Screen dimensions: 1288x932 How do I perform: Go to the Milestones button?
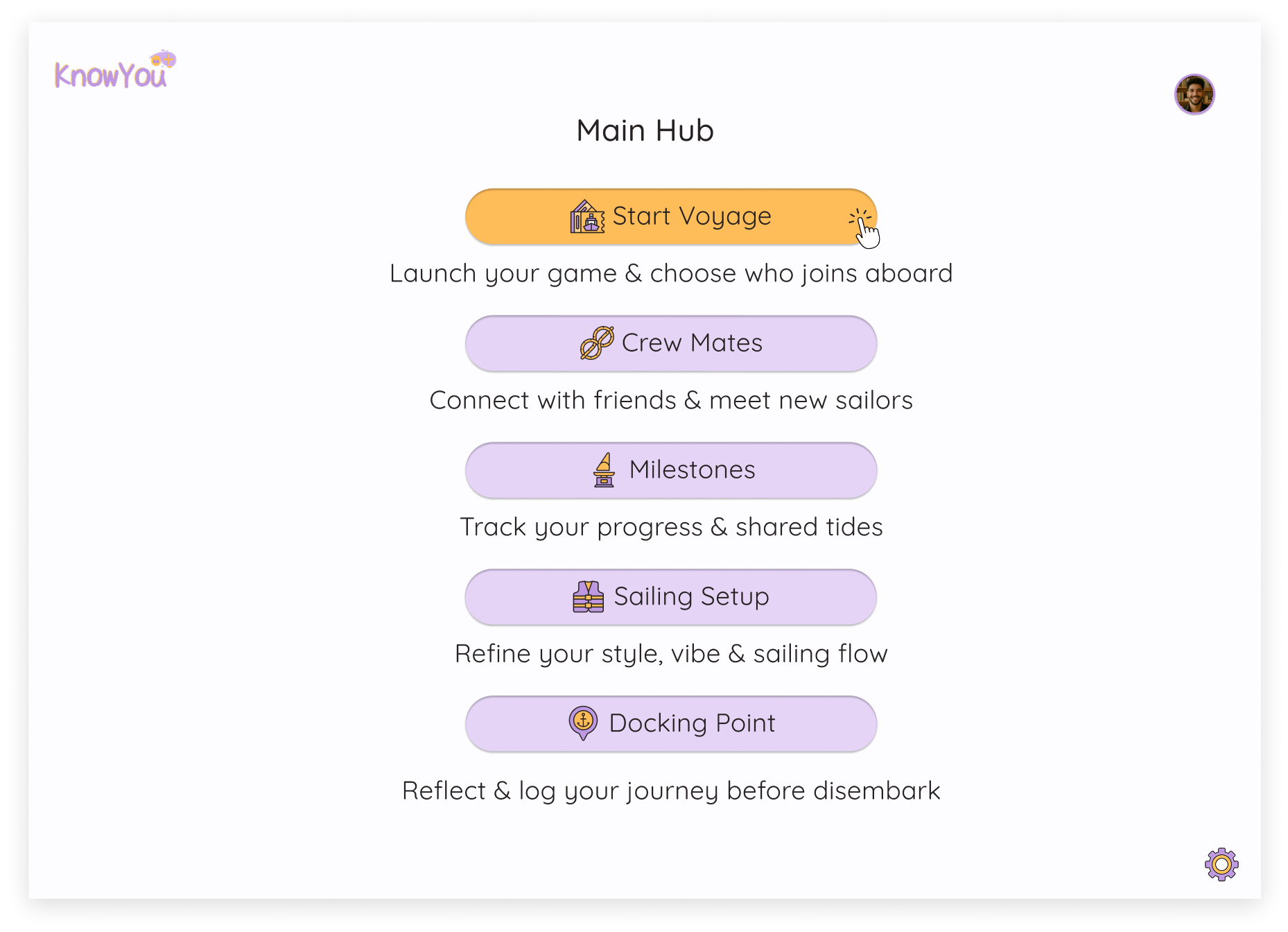(x=671, y=471)
